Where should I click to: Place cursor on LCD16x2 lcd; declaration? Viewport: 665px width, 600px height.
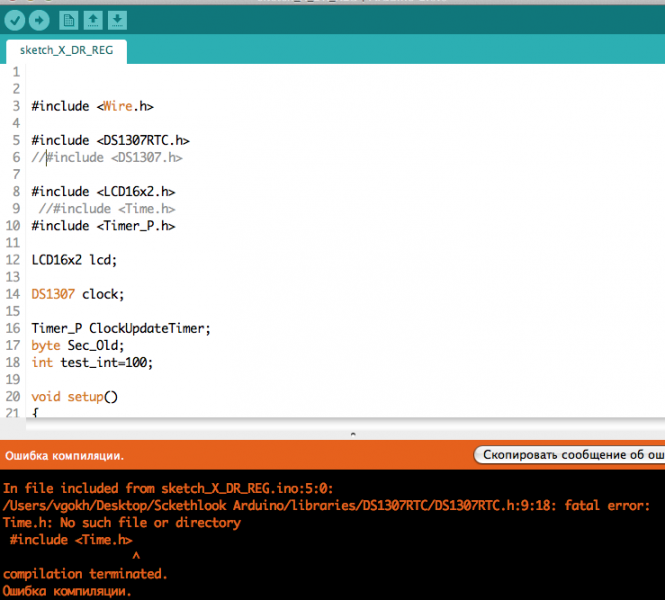(x=74, y=260)
